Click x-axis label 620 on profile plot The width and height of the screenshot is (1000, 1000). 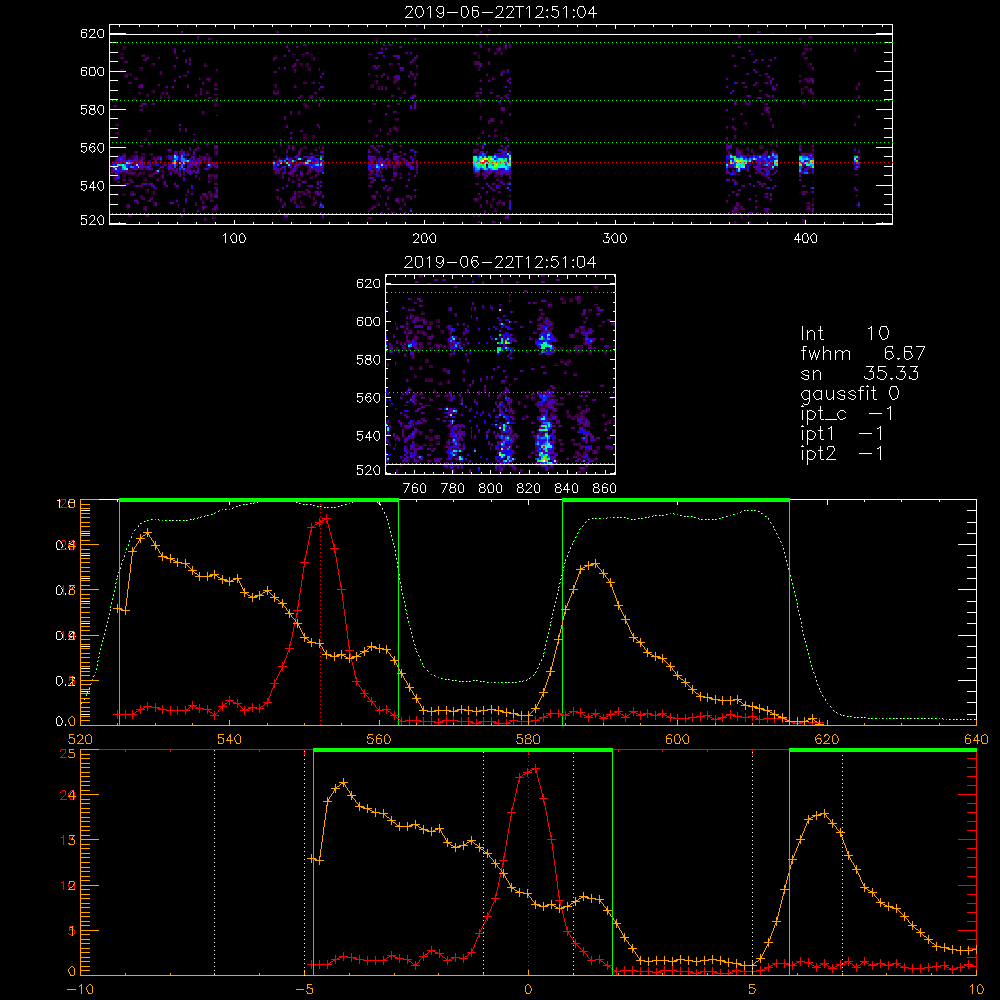[827, 740]
